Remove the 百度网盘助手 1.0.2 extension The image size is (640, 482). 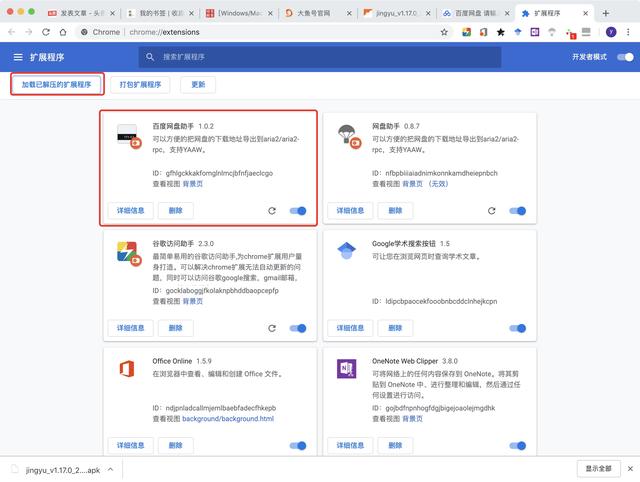click(176, 211)
